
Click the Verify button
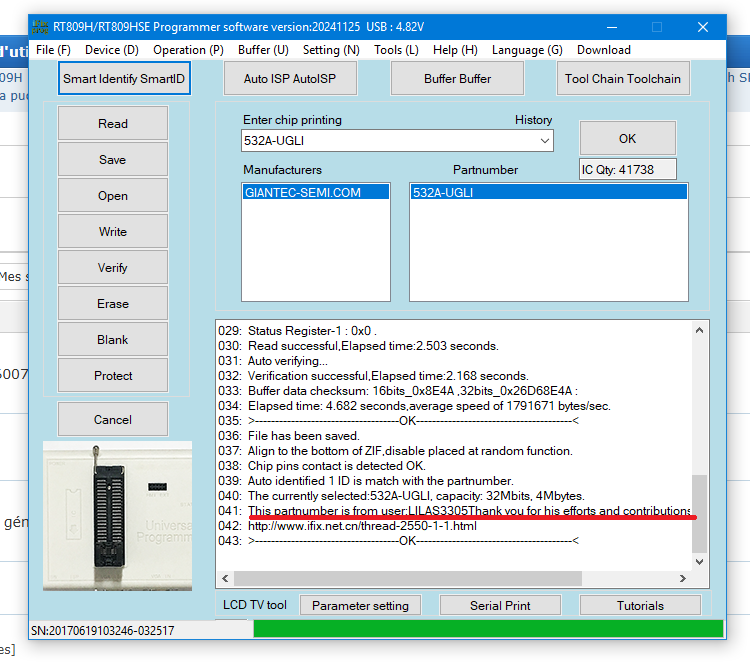113,268
